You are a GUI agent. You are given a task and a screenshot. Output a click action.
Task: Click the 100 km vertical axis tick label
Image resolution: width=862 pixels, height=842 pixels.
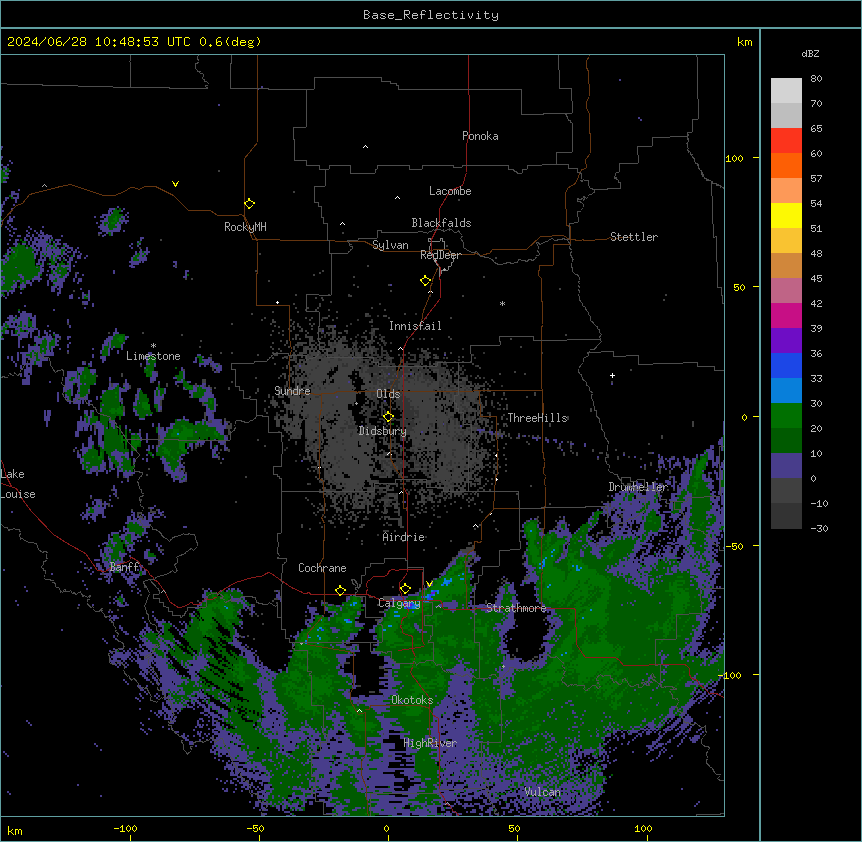pyautogui.click(x=734, y=158)
